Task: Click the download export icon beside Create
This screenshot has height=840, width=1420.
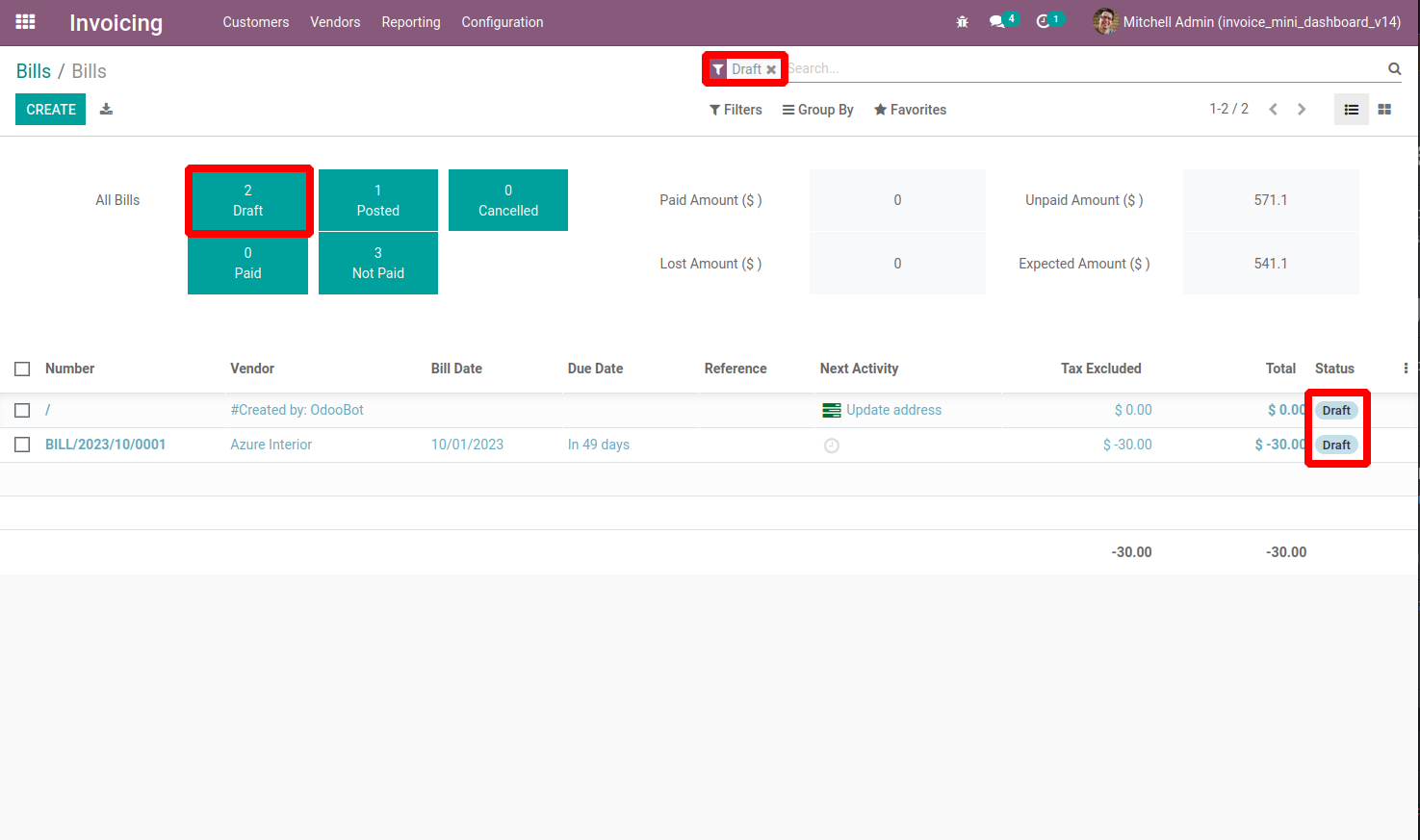Action: (107, 109)
